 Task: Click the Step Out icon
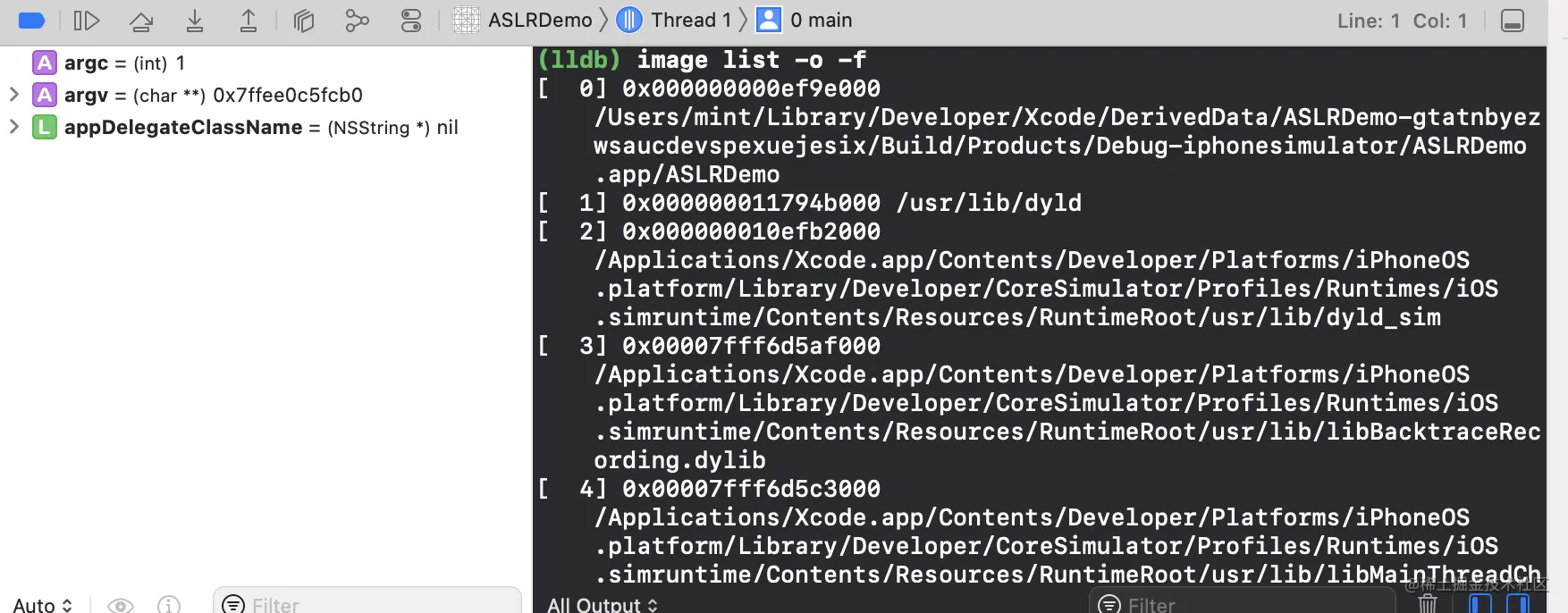pyautogui.click(x=249, y=21)
